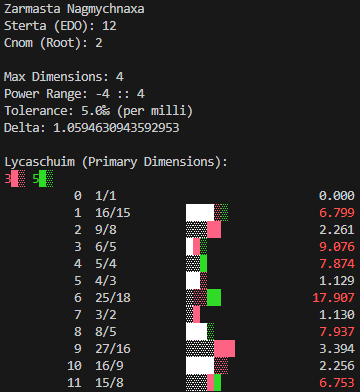Select the ratio 15/8

[109, 383]
